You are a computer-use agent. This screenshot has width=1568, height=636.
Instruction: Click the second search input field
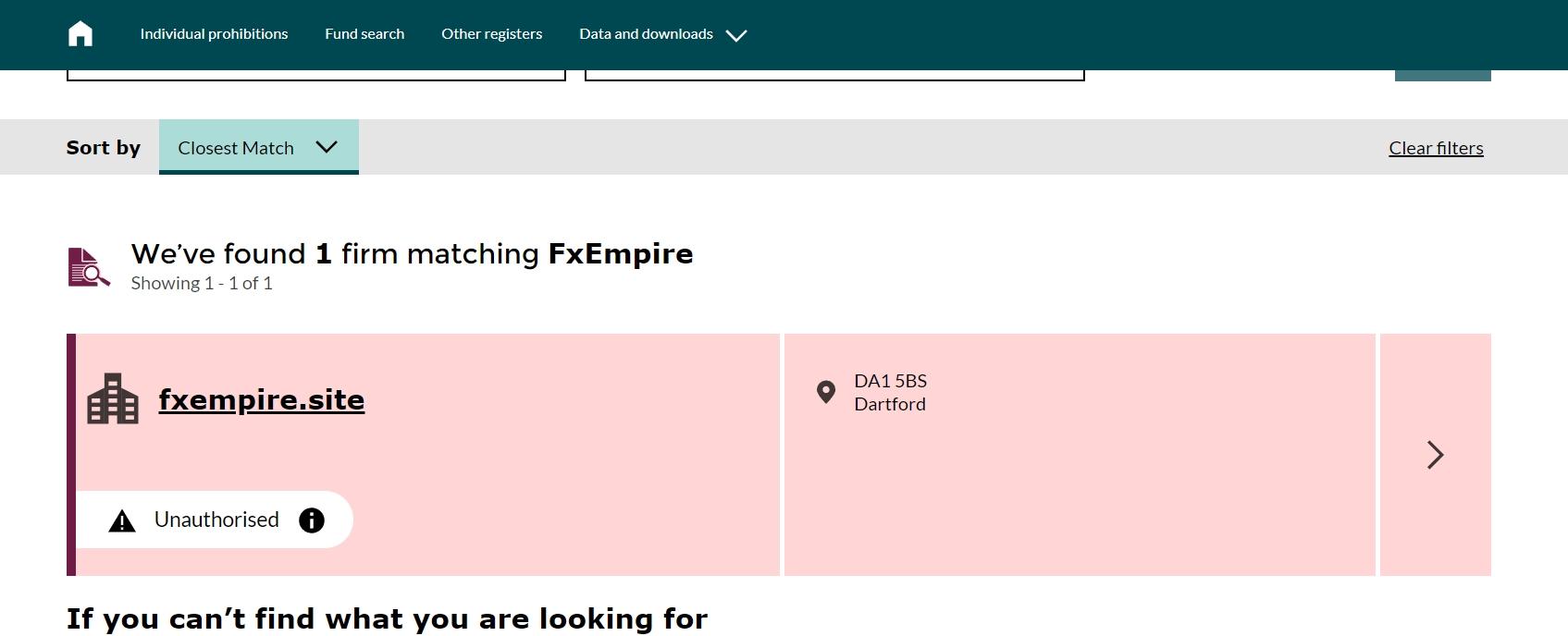click(x=834, y=75)
